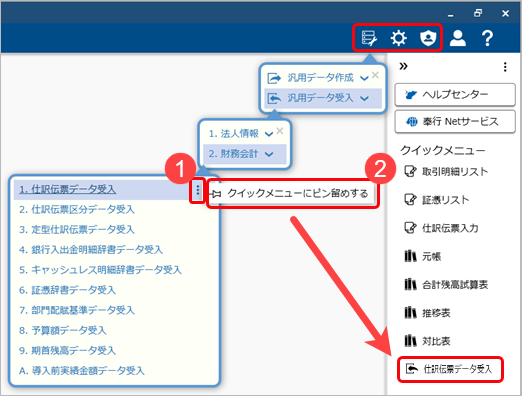The image size is (522, 396).
Task: Click the ヘルプセンター bird icon
Action: [x=411, y=95]
